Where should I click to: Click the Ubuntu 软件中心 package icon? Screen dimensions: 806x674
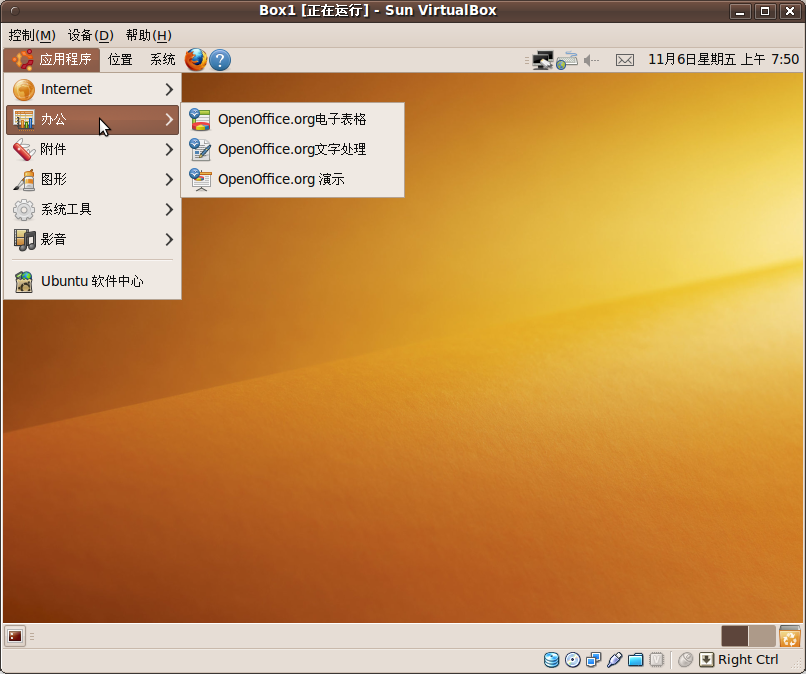click(24, 282)
